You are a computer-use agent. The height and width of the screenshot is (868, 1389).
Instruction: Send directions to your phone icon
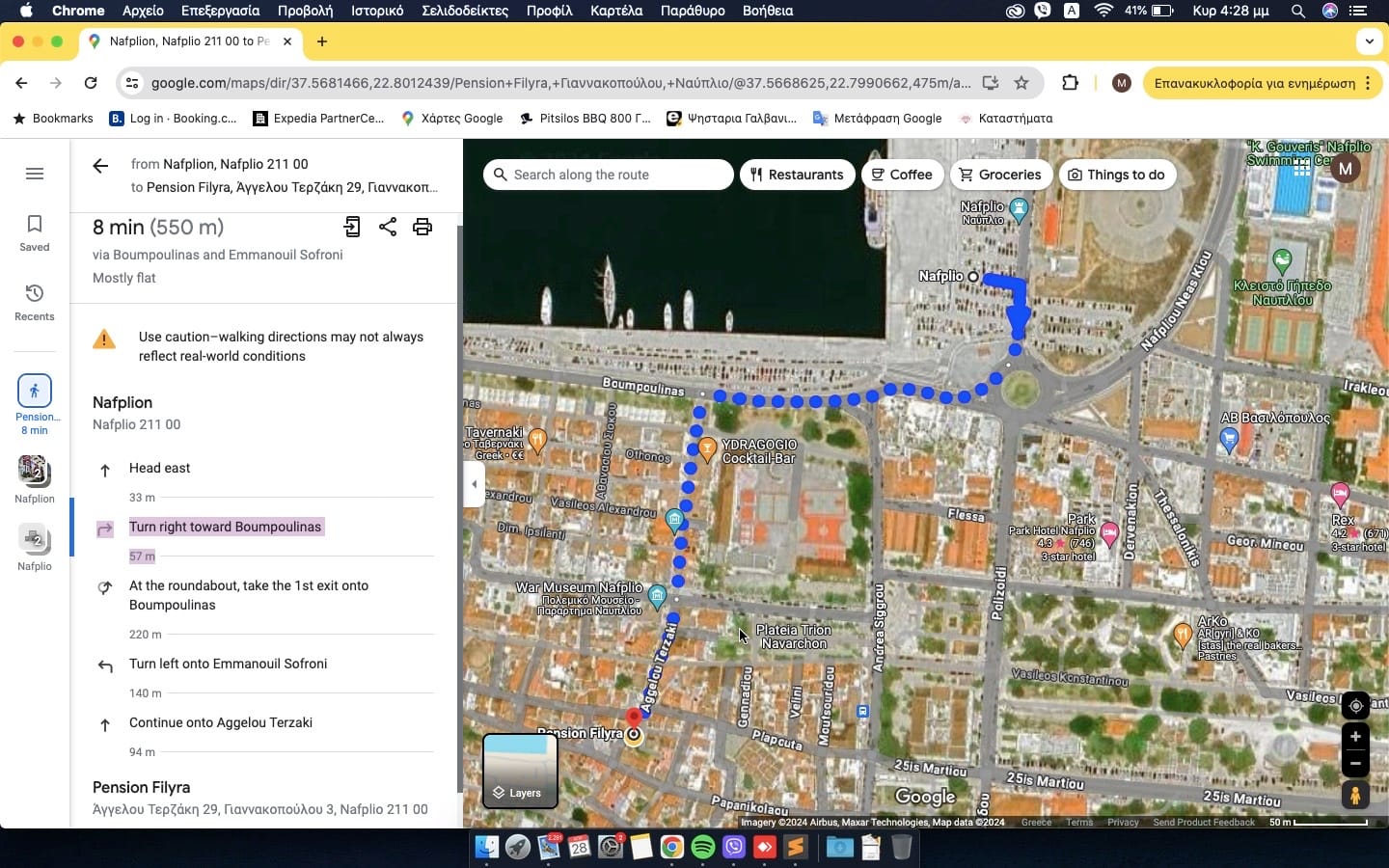coord(352,227)
